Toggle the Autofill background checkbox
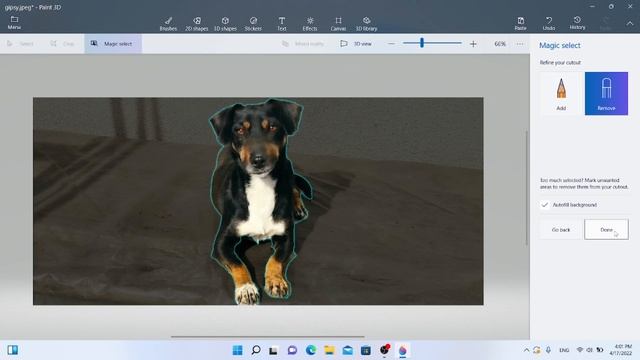Viewport: 640px width, 360px height. coord(545,205)
